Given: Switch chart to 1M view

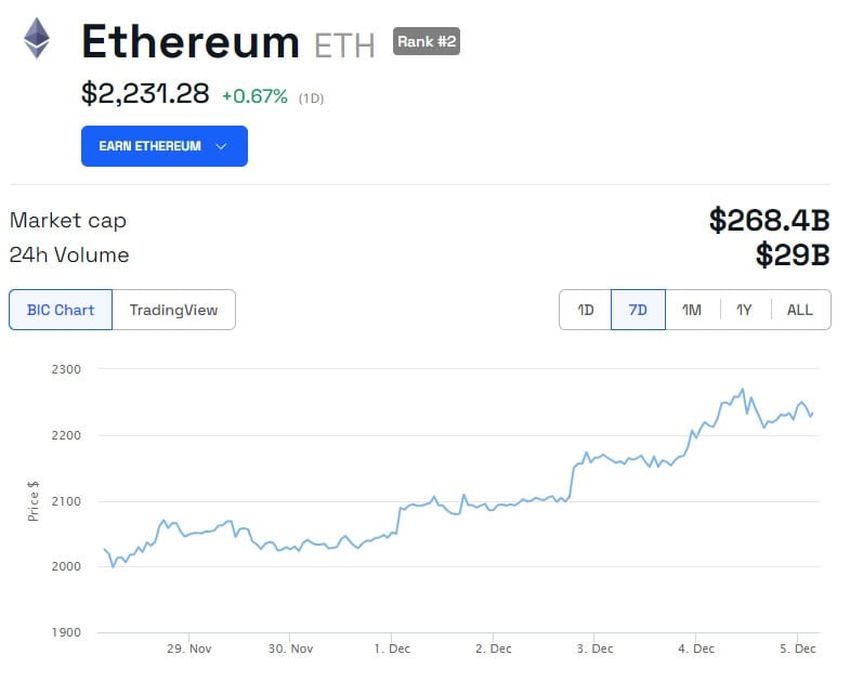Looking at the screenshot, I should point(690,310).
